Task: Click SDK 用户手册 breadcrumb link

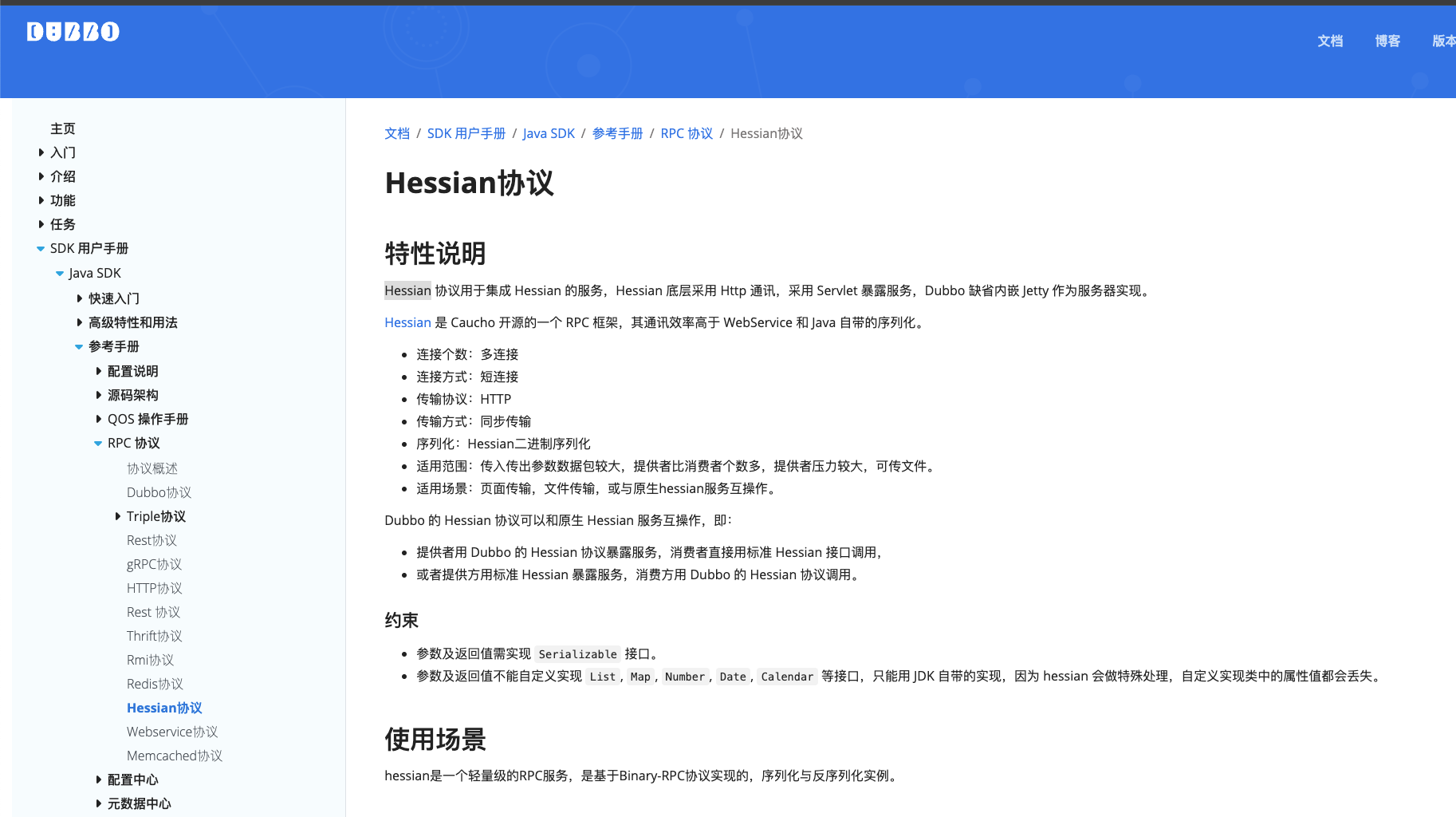Action: pyautogui.click(x=466, y=133)
